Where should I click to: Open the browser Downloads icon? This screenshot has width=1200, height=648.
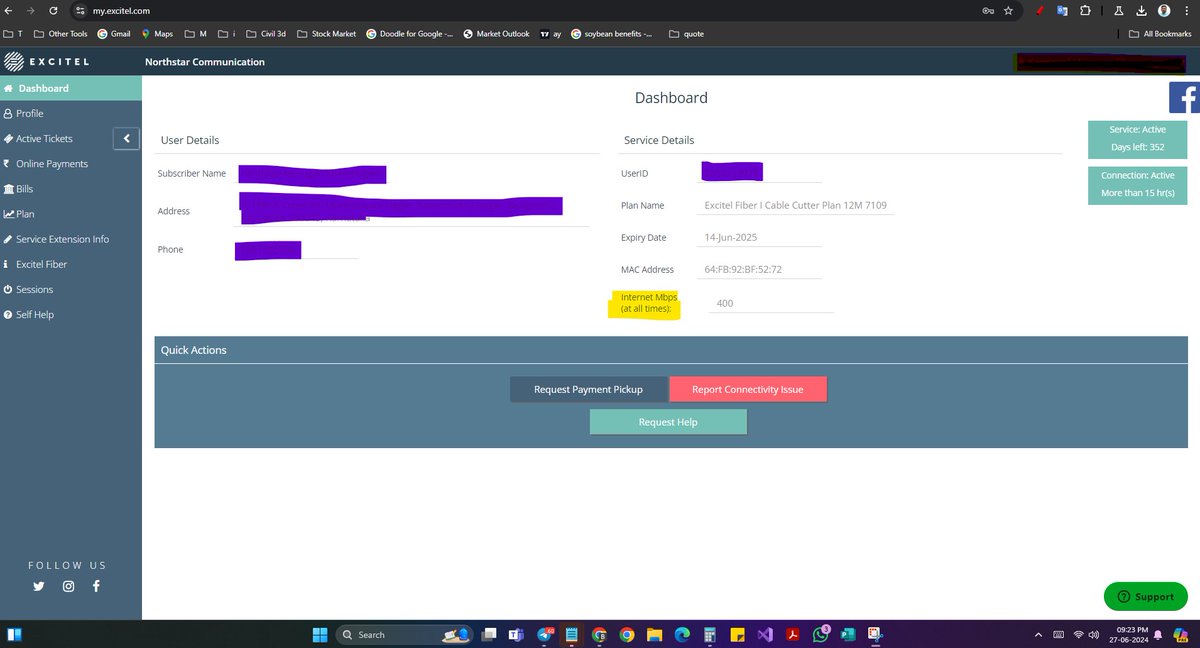(x=1141, y=10)
